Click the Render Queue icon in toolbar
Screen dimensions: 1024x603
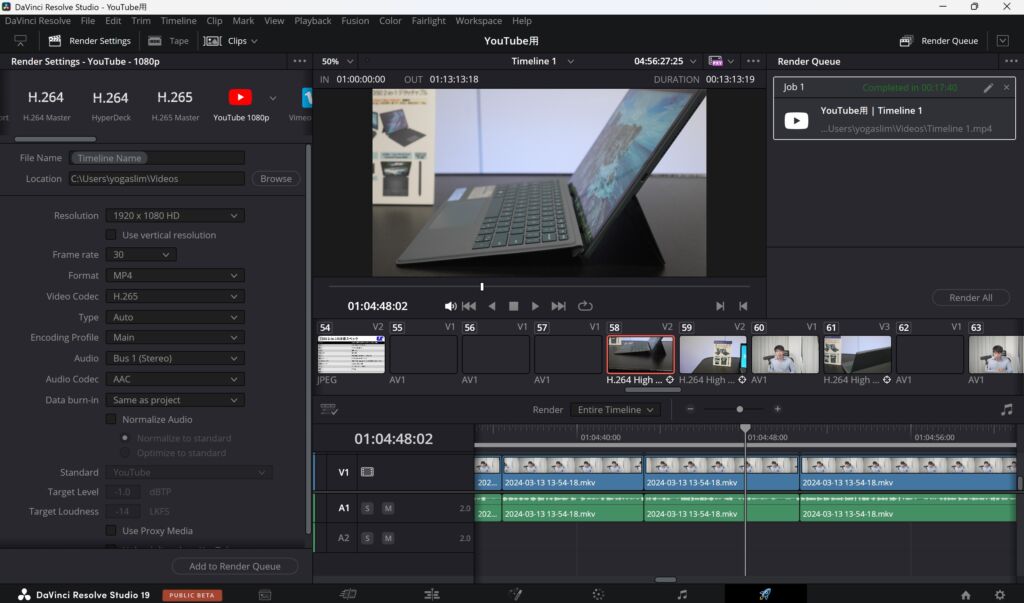pyautogui.click(x=906, y=41)
